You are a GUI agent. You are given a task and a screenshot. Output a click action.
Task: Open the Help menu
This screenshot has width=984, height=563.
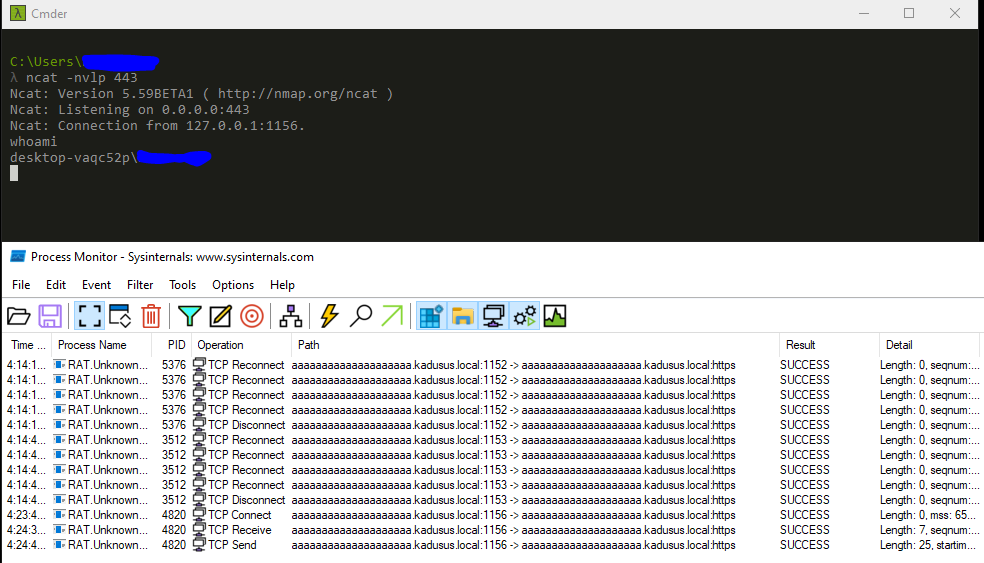[x=282, y=285]
